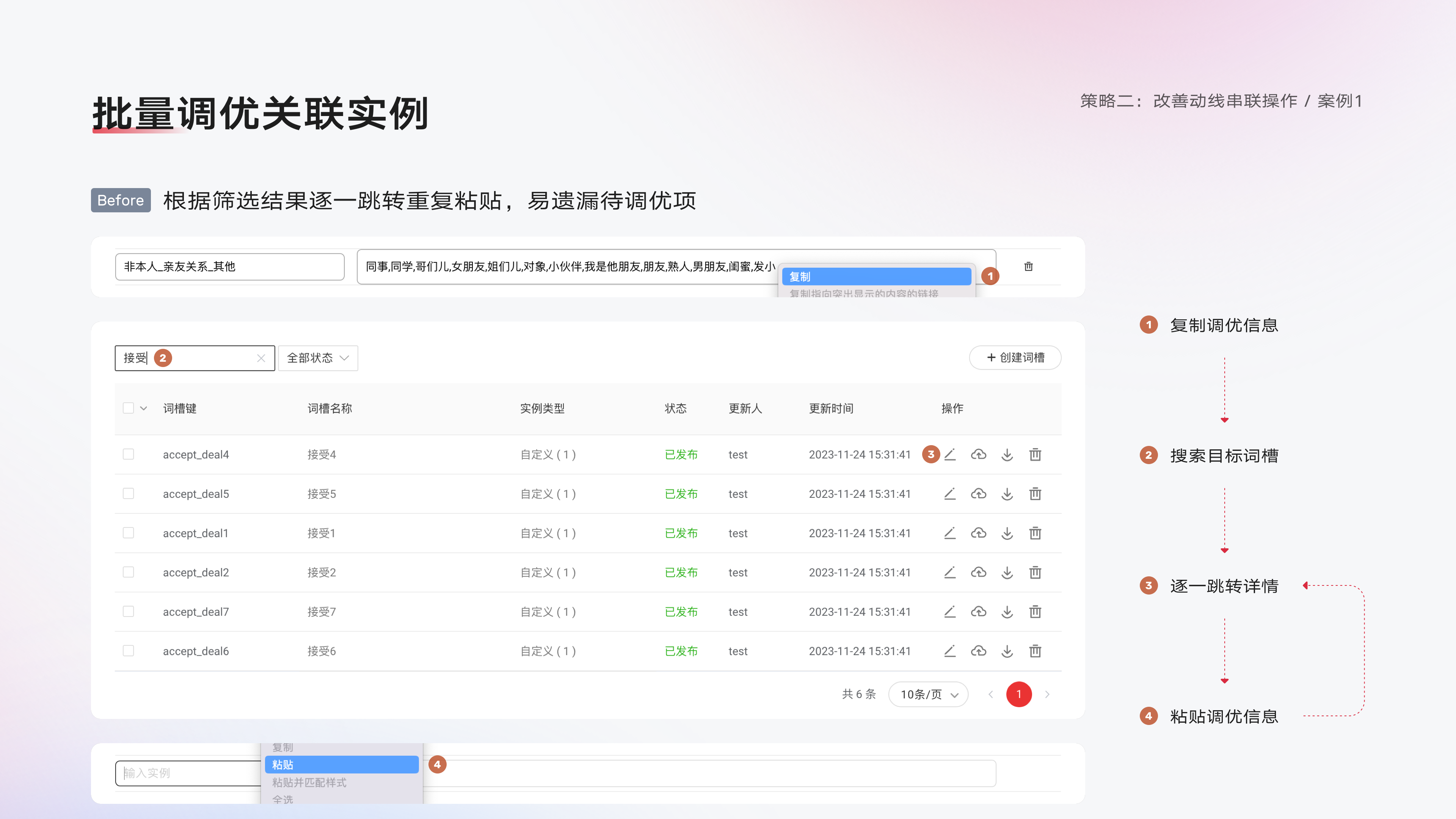Open the 10条/页 page size dropdown
Screen dimensions: 1456x819
[928, 694]
